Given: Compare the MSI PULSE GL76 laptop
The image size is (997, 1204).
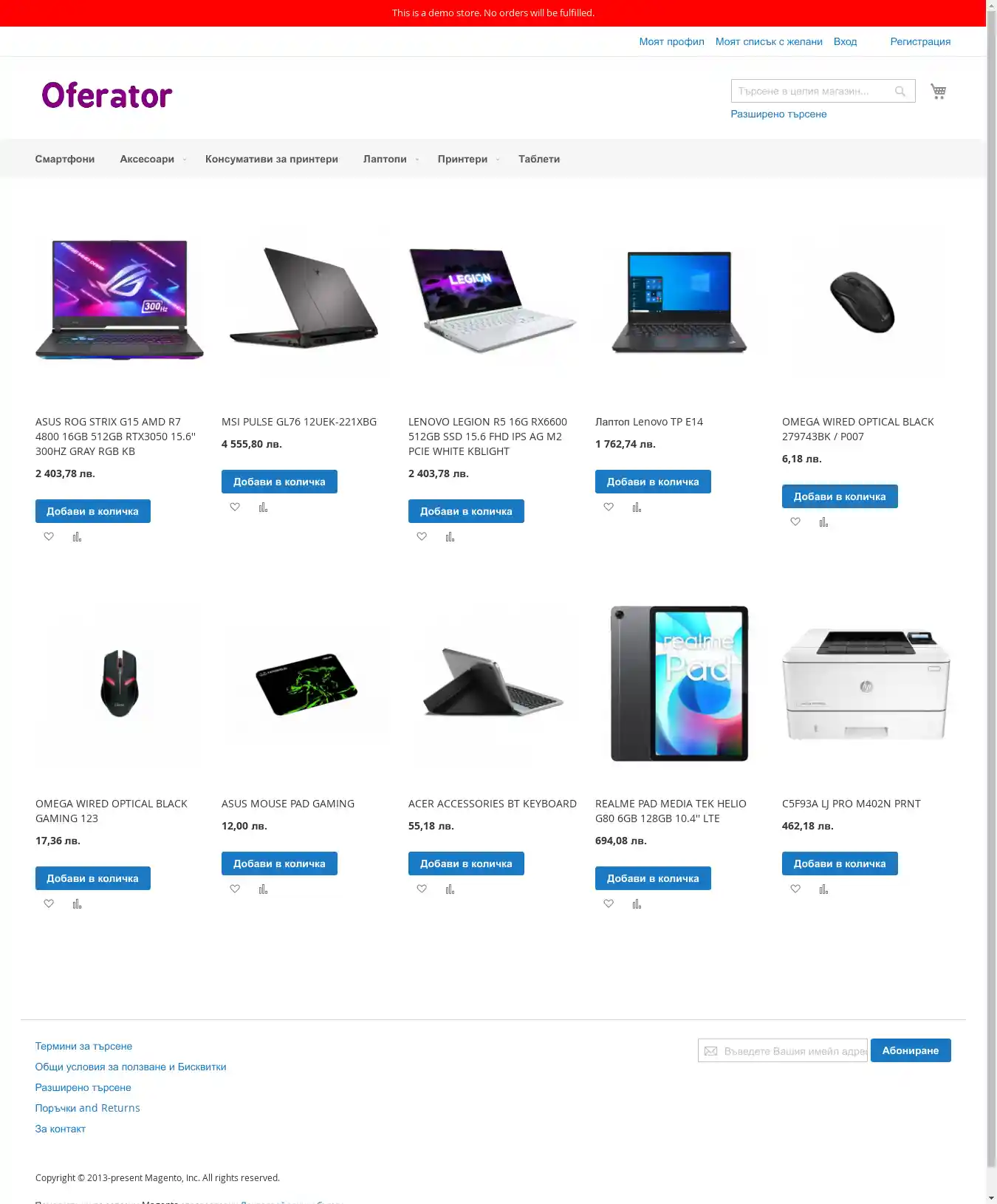Looking at the screenshot, I should pos(263,507).
